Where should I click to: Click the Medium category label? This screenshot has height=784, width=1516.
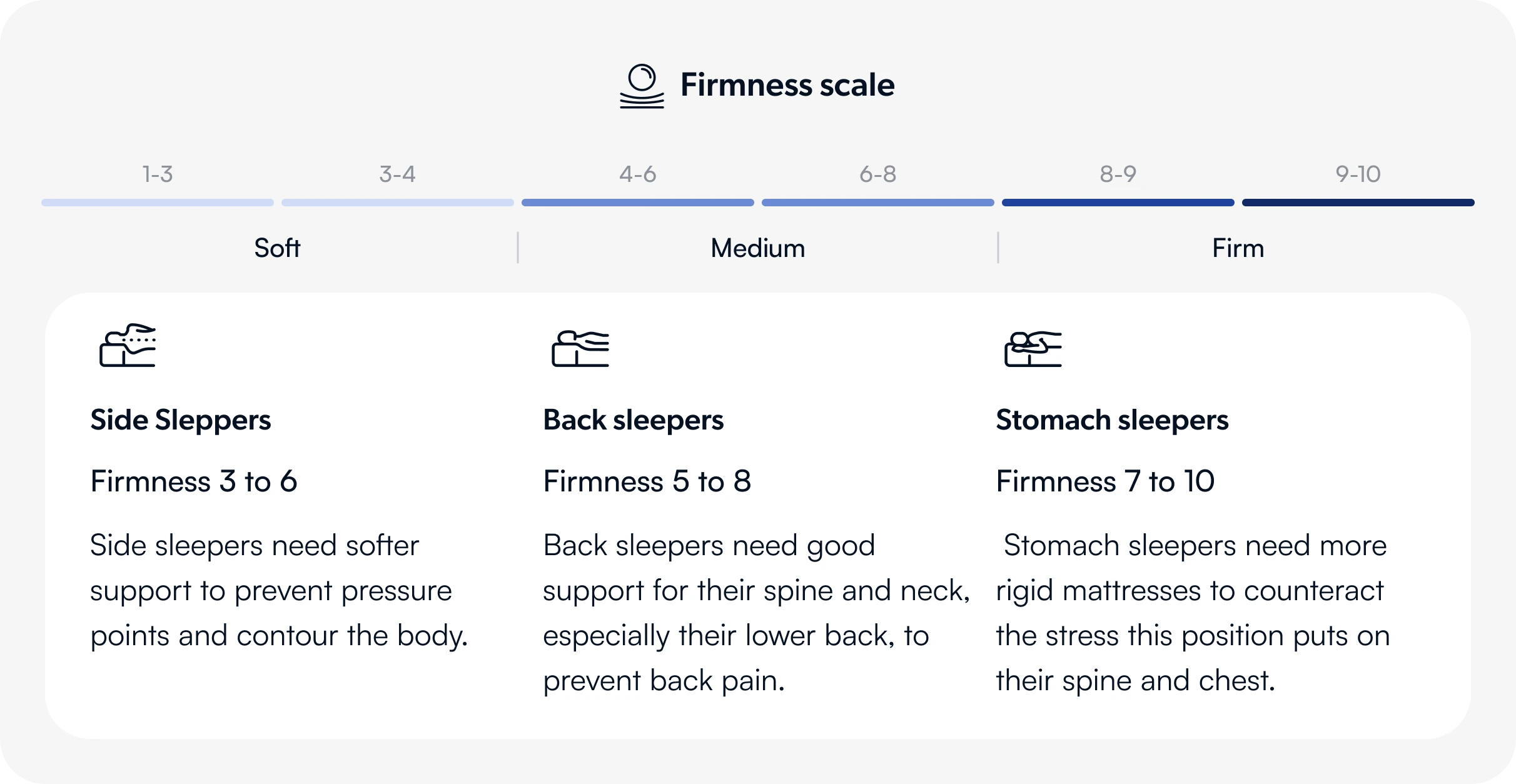tap(758, 248)
